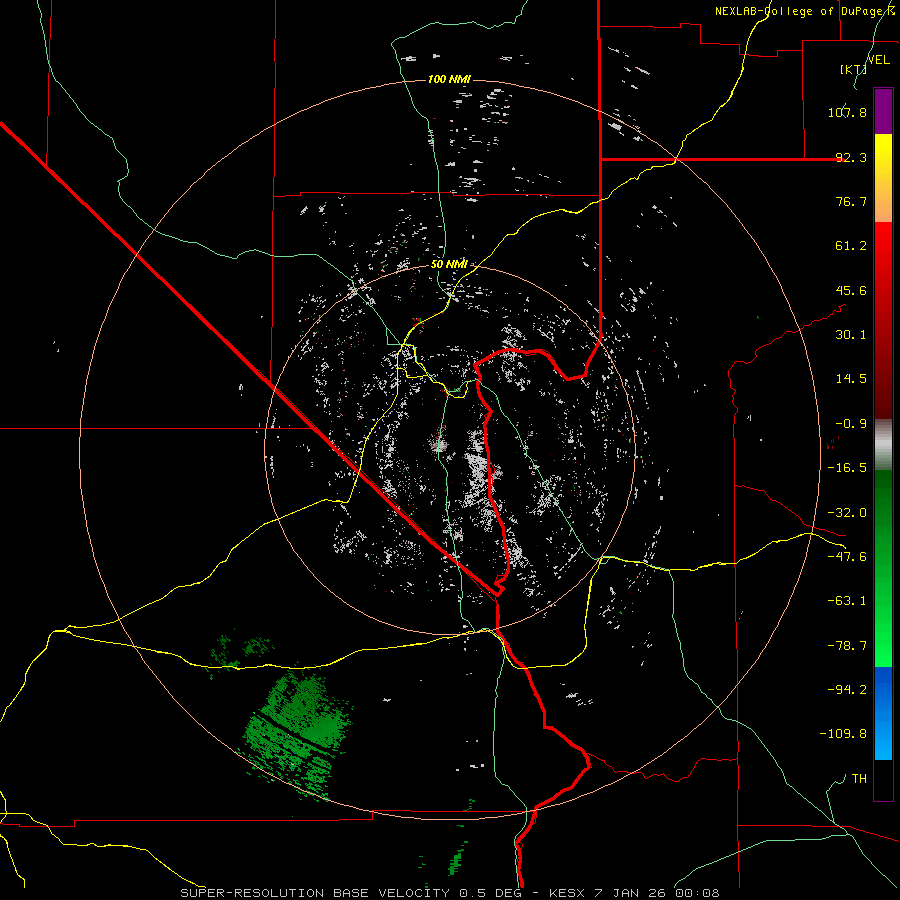Viewport: 900px width, 900px height.
Task: Click the -63.1 velocity scale value
Action: tap(847, 601)
